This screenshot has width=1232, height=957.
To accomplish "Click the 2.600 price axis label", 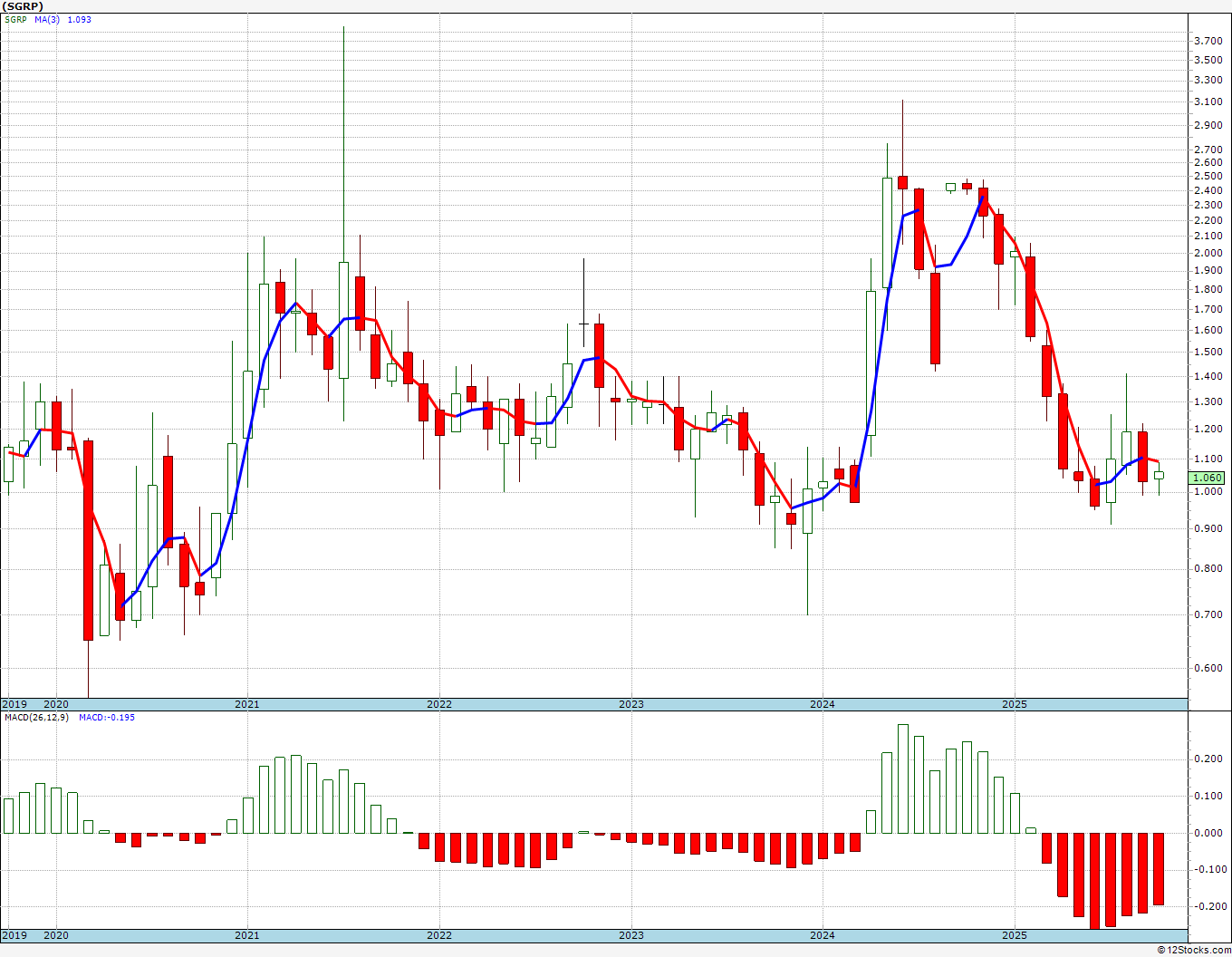I will tap(1208, 162).
